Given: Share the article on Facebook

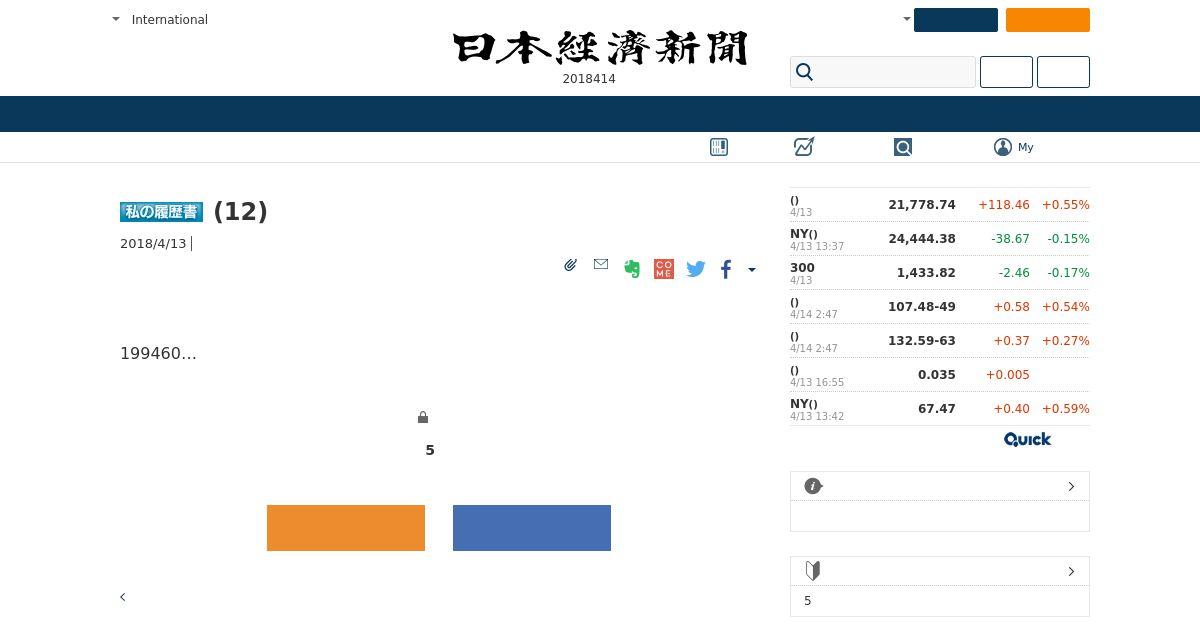Looking at the screenshot, I should click(x=726, y=269).
